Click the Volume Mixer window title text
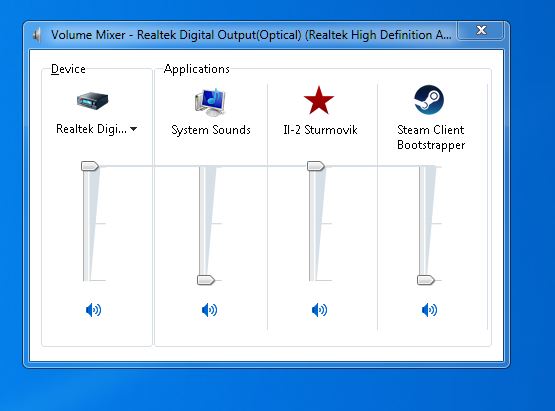Screen dimensions: 555x411 pos(251,35)
